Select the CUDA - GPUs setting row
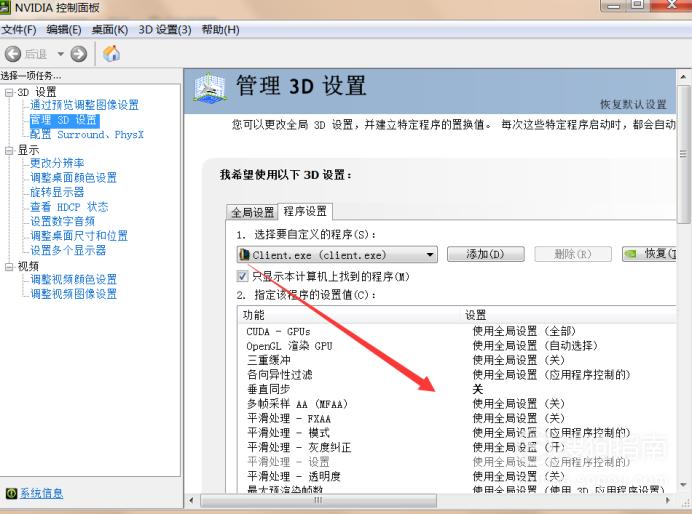692x514 pixels. (x=457, y=332)
